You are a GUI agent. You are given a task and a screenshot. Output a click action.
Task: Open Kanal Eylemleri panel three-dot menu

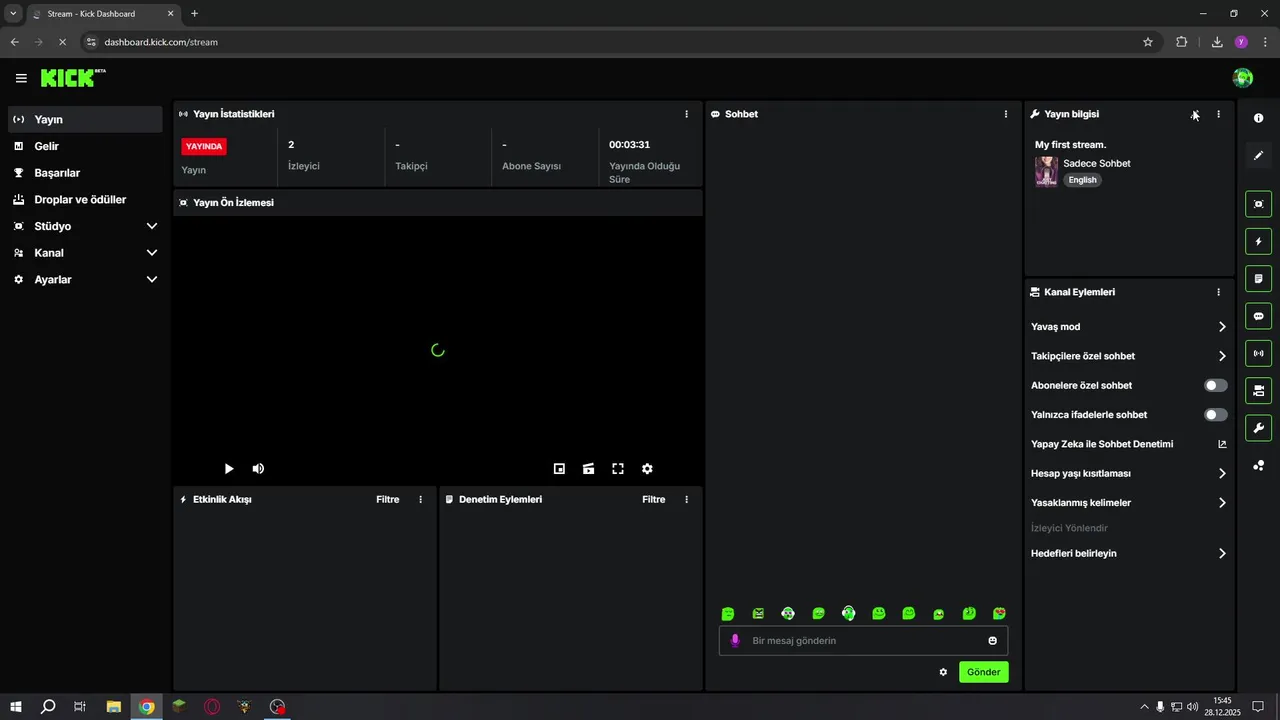(x=1218, y=292)
